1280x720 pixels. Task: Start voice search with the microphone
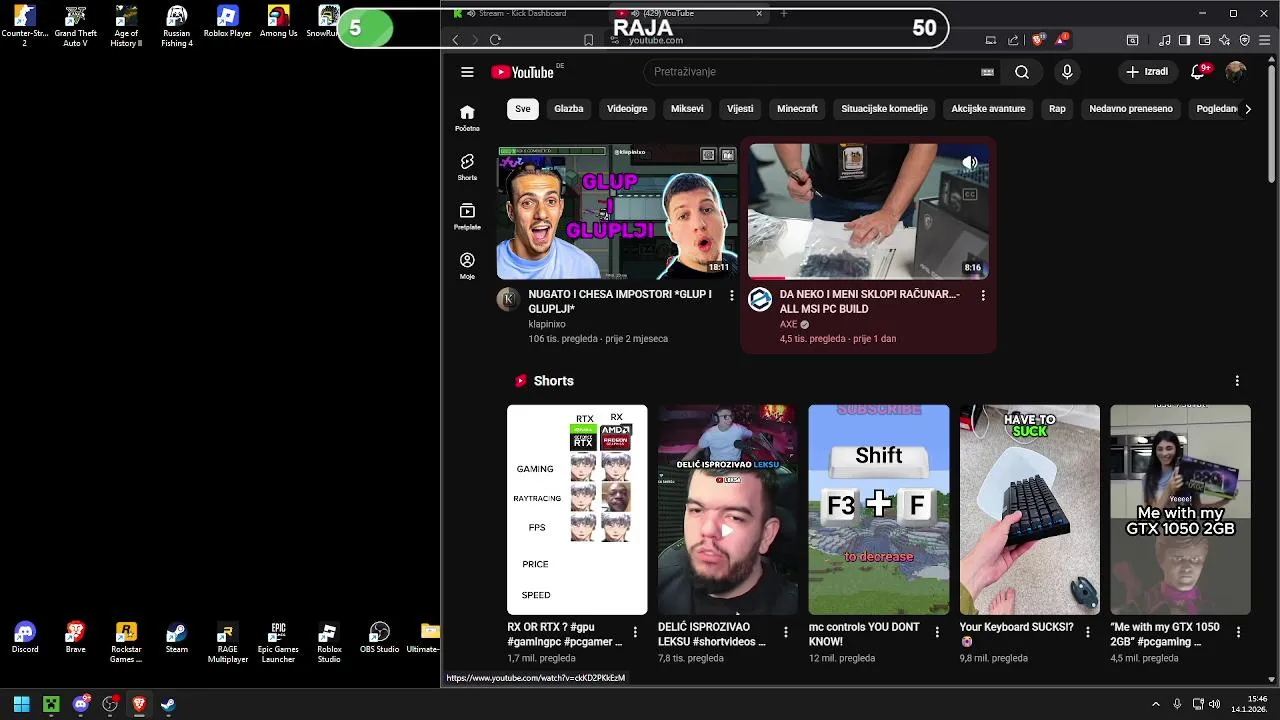pyautogui.click(x=1067, y=72)
